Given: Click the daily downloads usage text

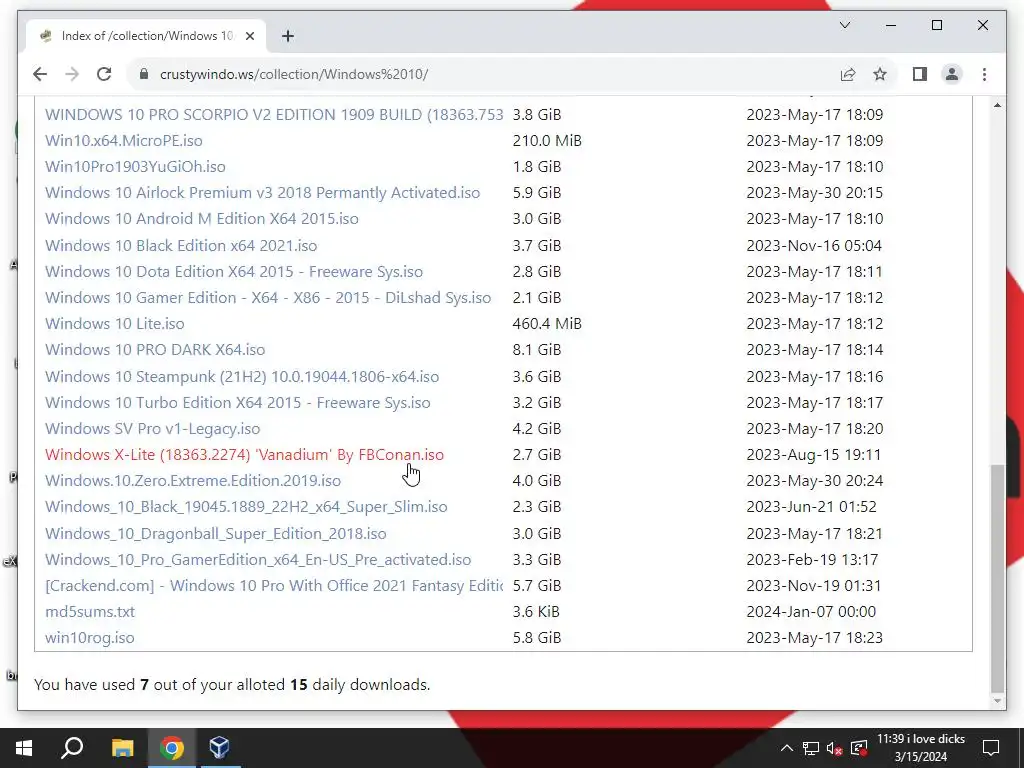Looking at the screenshot, I should click(232, 684).
